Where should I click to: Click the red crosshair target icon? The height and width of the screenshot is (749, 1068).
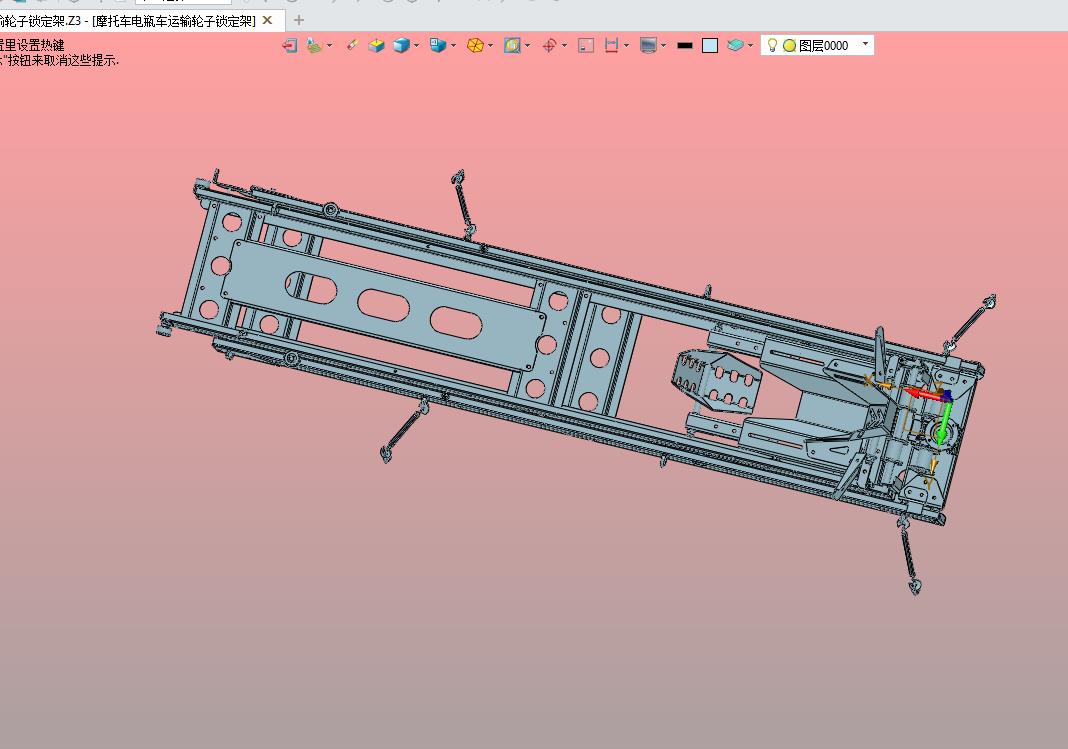tap(549, 46)
